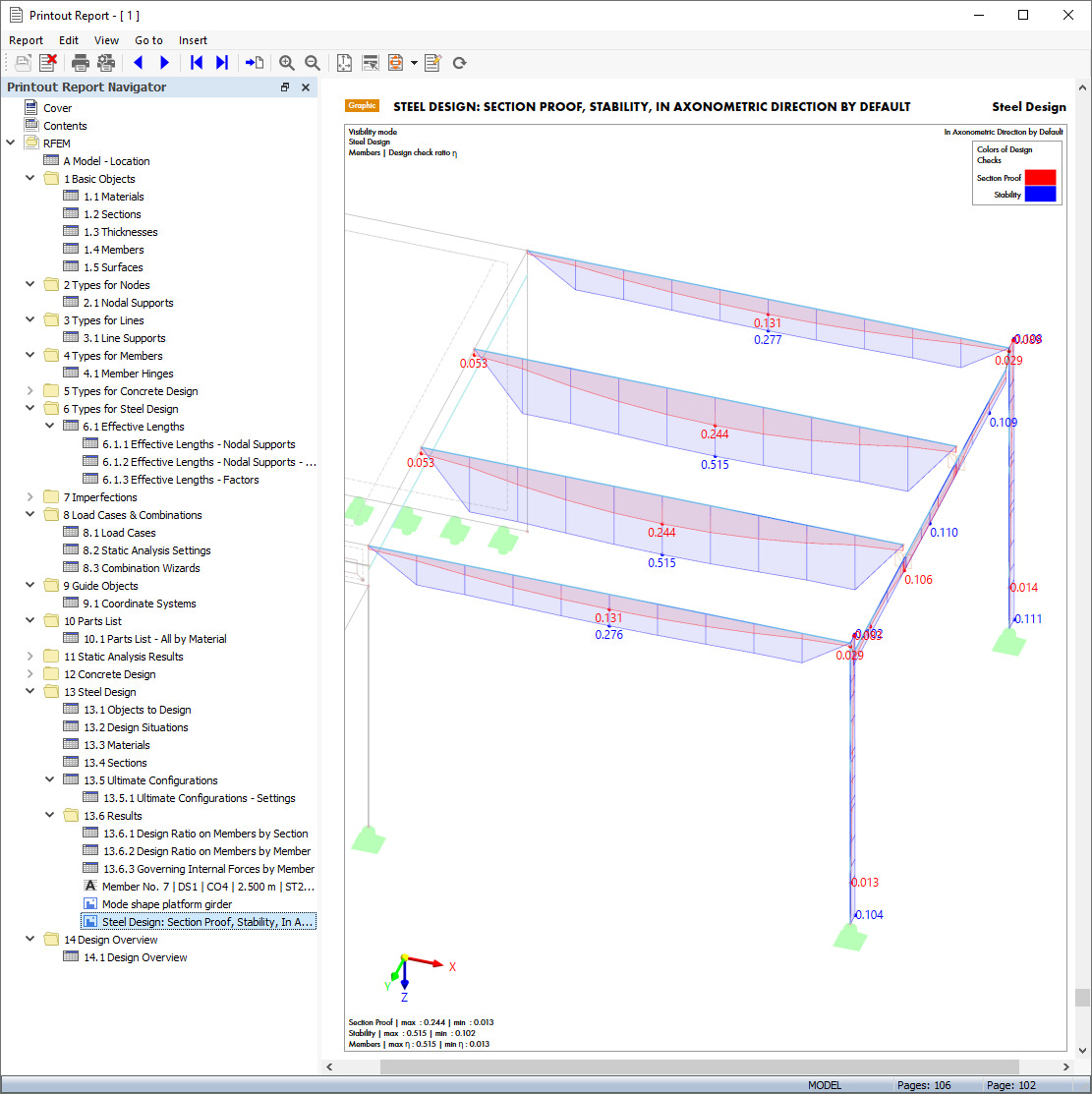Undock the Printout Report Navigator panel
The height and width of the screenshot is (1094, 1092).
click(285, 87)
